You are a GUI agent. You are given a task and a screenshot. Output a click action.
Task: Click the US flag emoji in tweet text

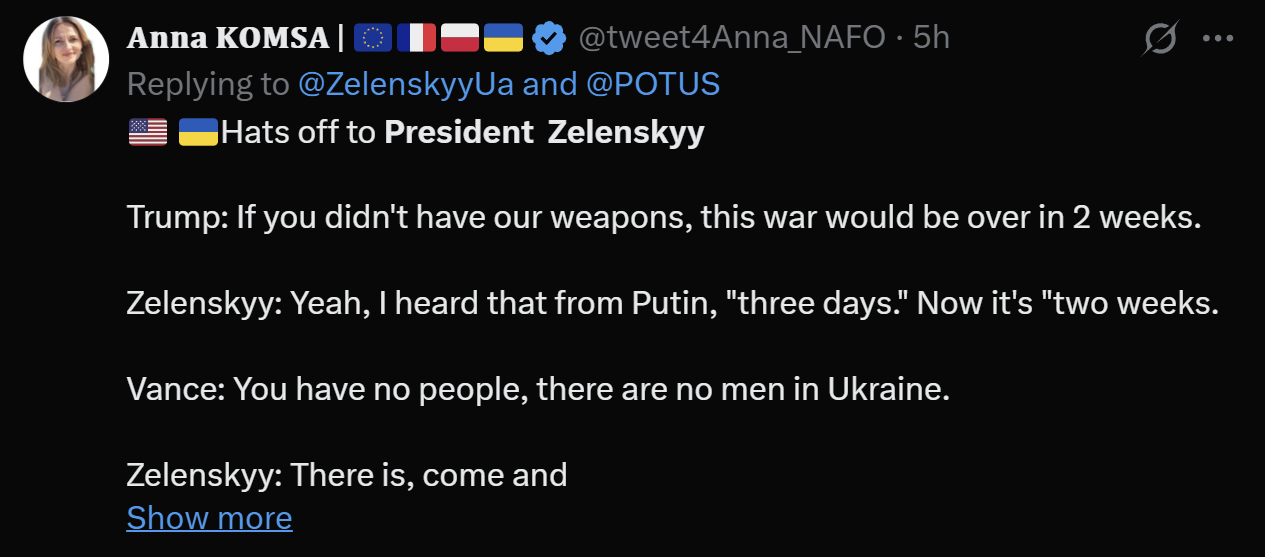tap(148, 132)
